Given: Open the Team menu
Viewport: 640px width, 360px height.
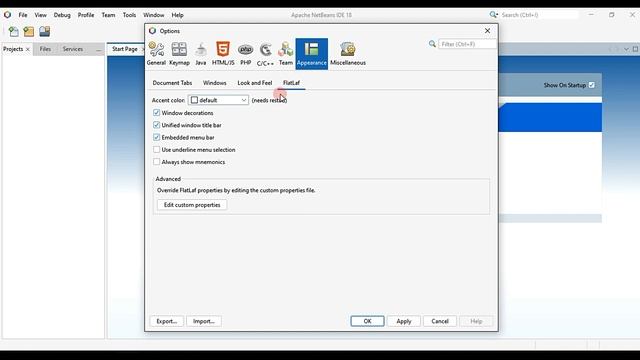Looking at the screenshot, I should pos(108,15).
